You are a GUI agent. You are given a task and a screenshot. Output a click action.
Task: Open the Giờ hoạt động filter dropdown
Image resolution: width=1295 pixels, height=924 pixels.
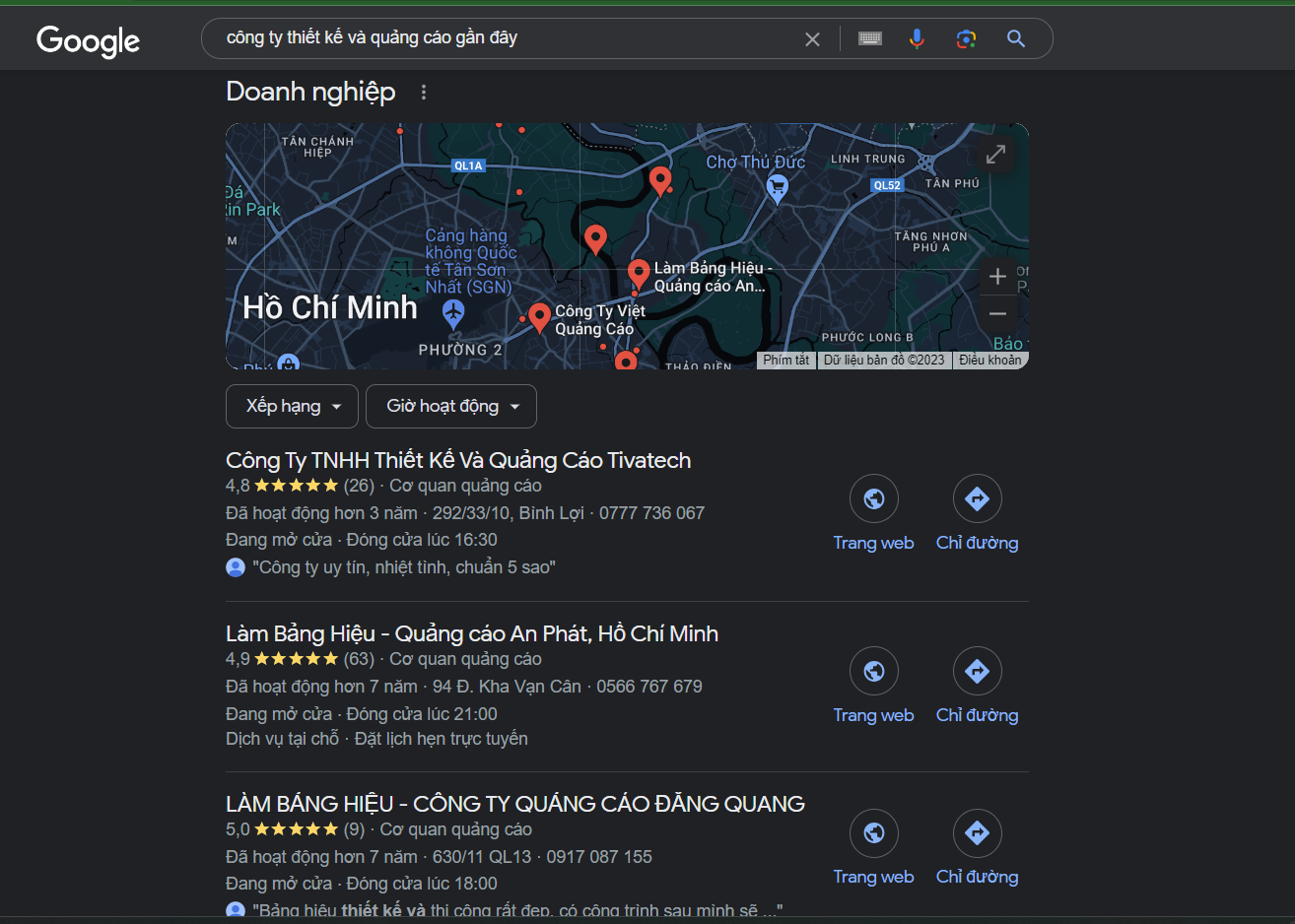click(x=451, y=407)
